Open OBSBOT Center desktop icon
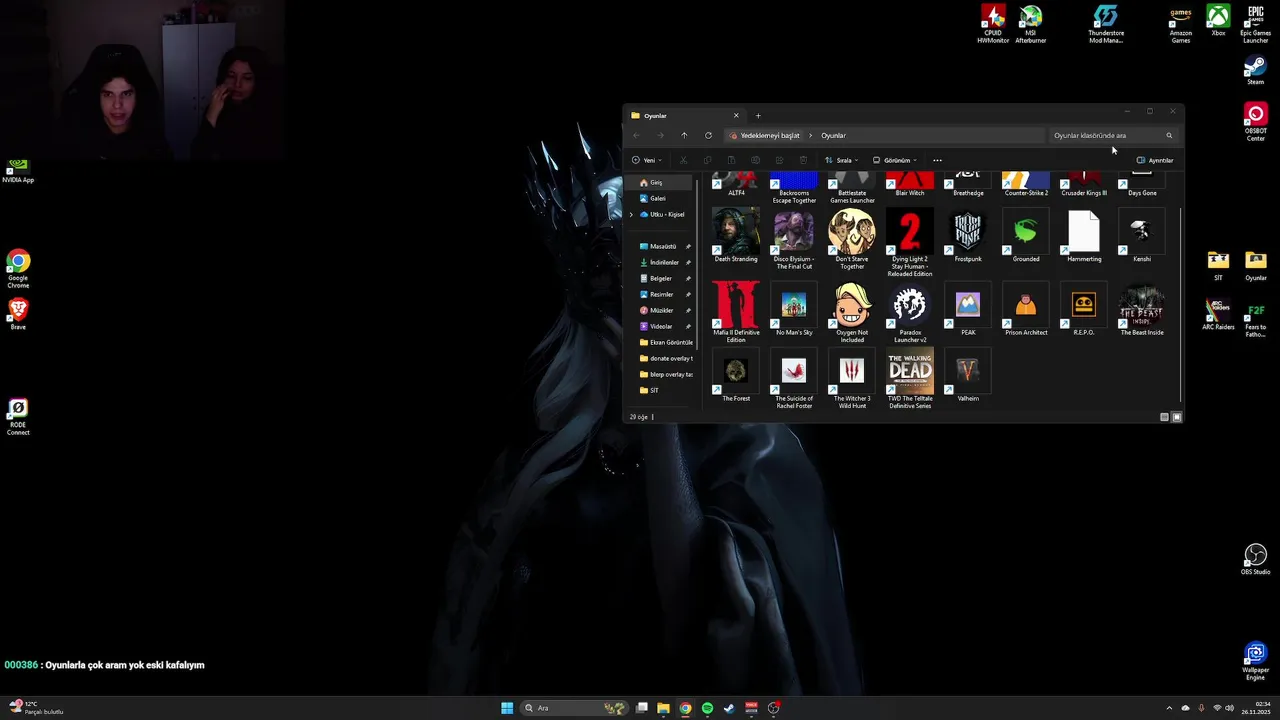Image resolution: width=1280 pixels, height=720 pixels. pyautogui.click(x=1256, y=122)
